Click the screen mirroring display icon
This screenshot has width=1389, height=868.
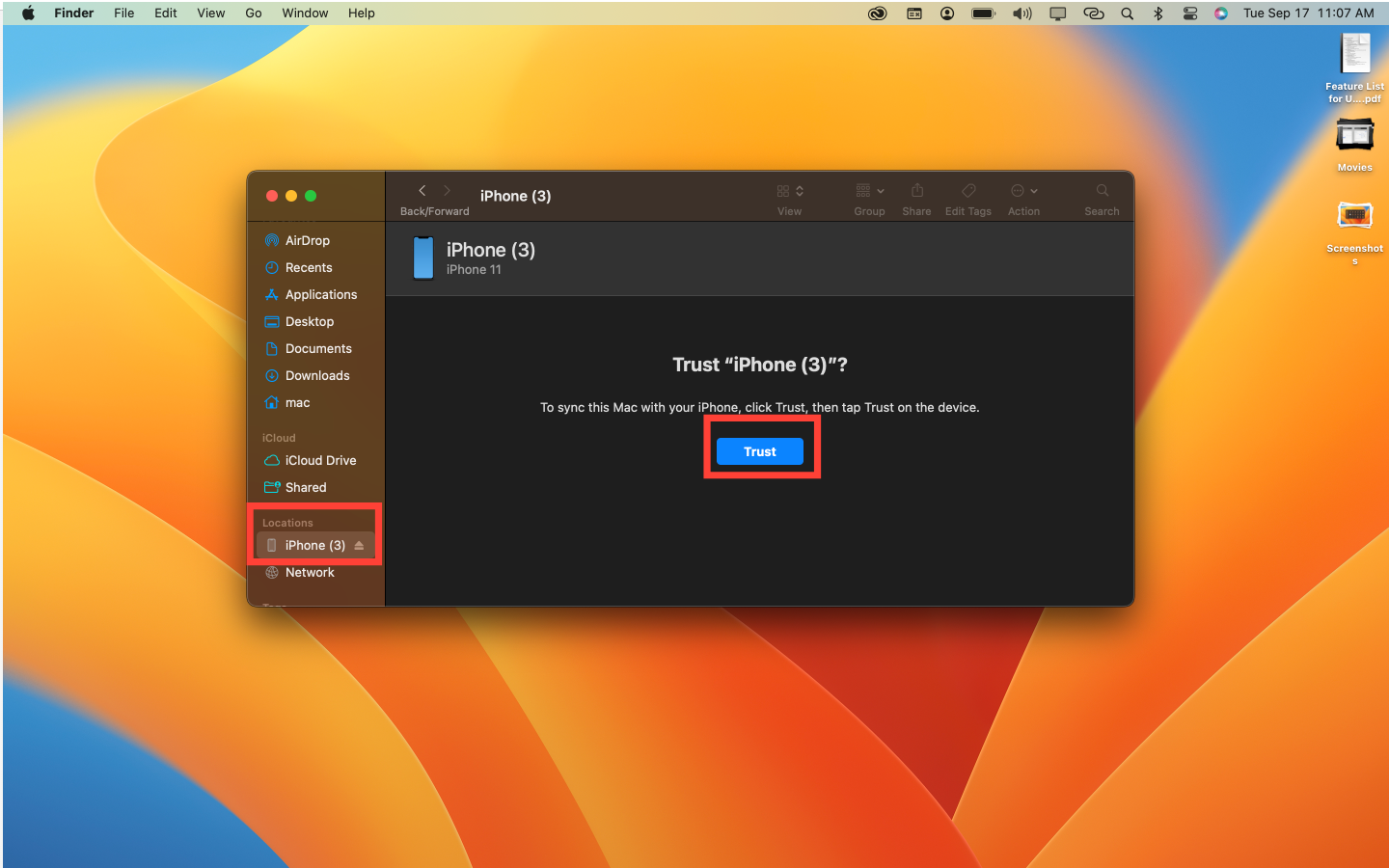(1058, 14)
